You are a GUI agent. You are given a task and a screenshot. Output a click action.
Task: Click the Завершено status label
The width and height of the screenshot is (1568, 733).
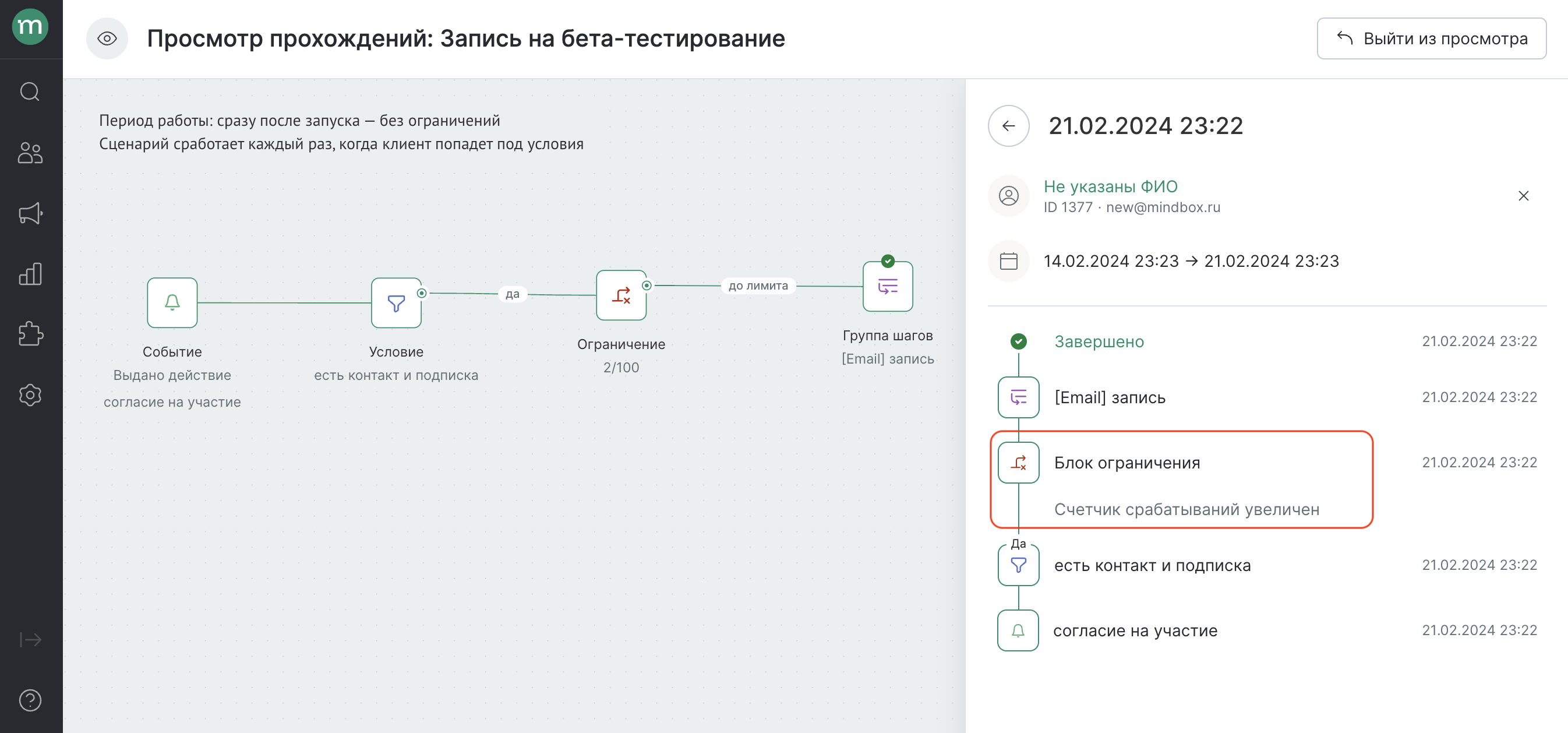pyautogui.click(x=1099, y=341)
